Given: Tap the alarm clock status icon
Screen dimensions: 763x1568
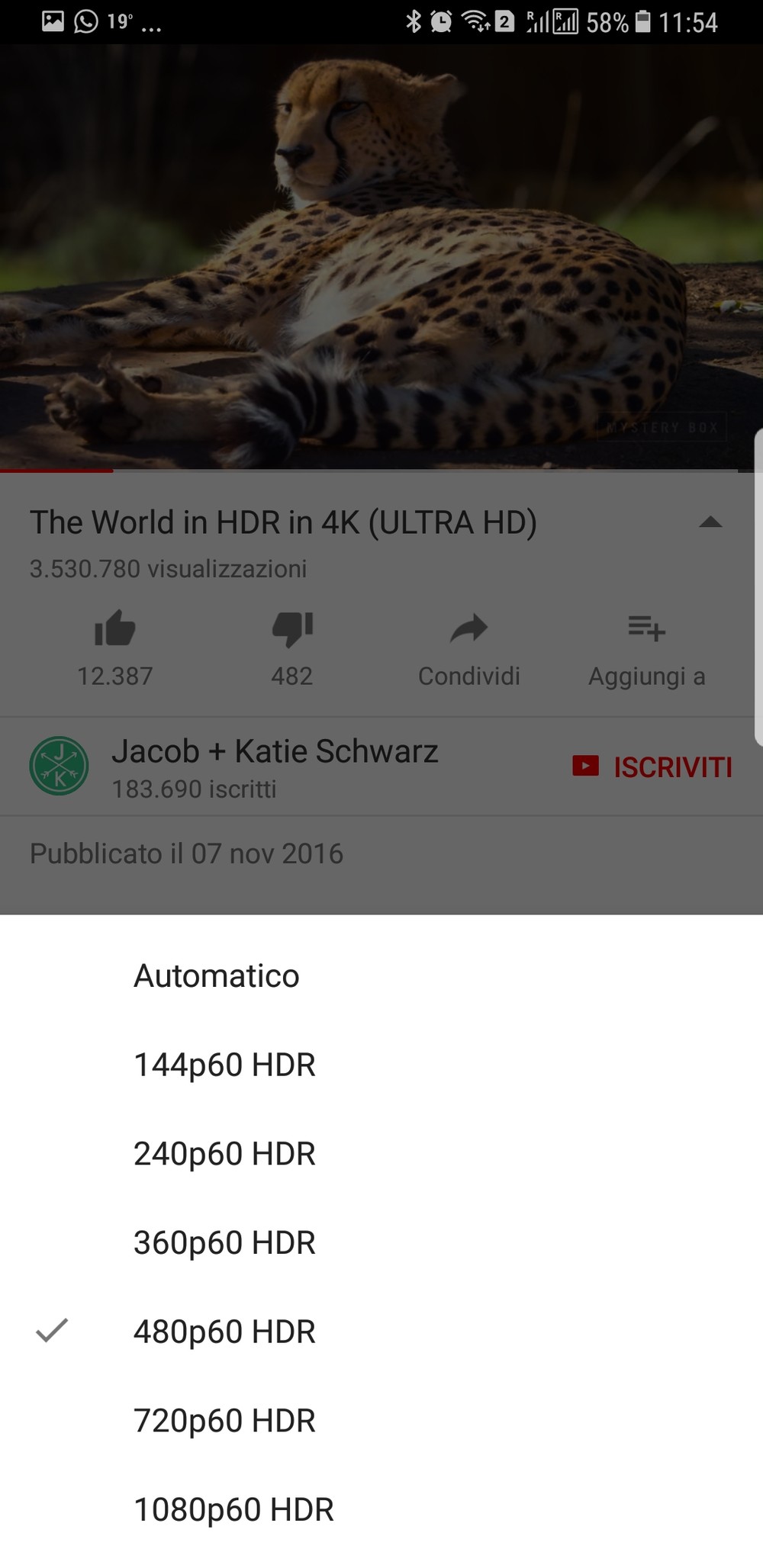Looking at the screenshot, I should pyautogui.click(x=441, y=21).
